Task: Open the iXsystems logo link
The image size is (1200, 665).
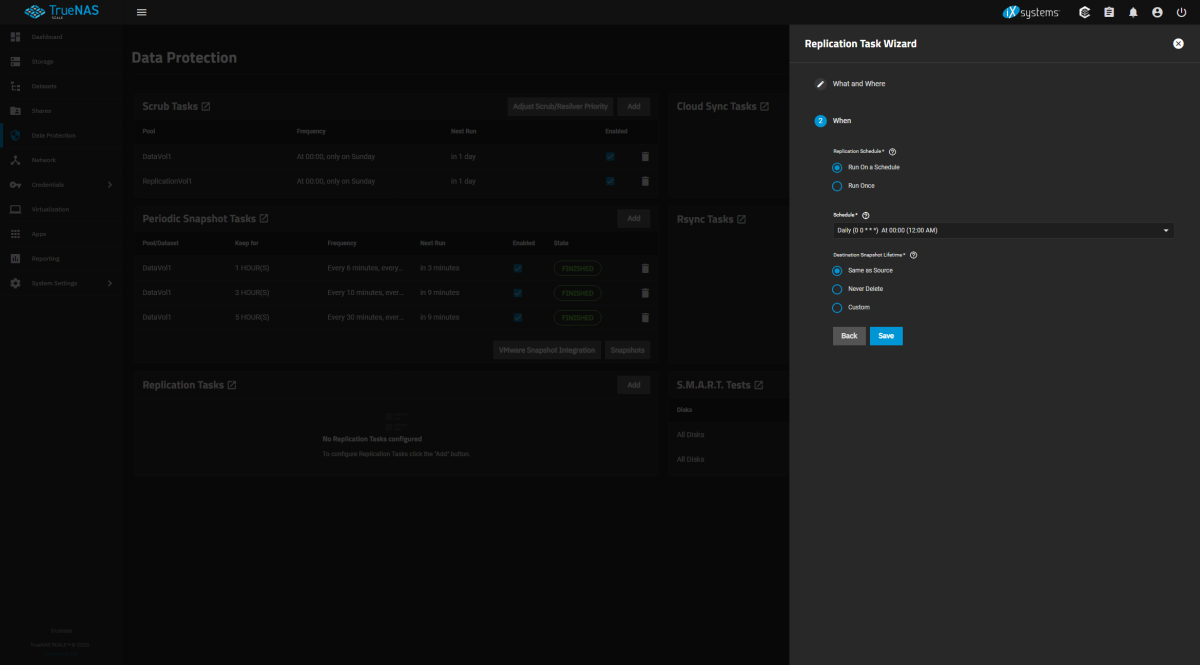Action: (1030, 12)
